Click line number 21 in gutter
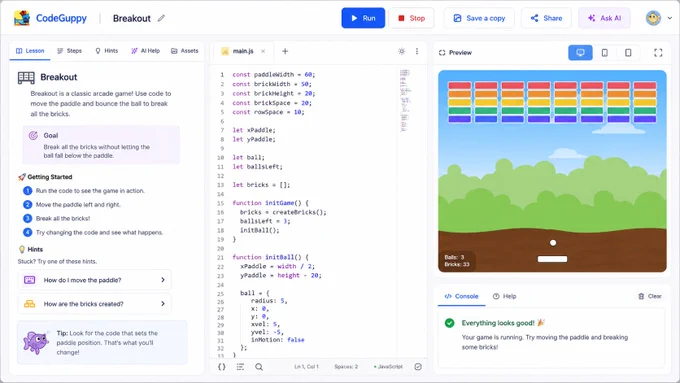 click(220, 257)
